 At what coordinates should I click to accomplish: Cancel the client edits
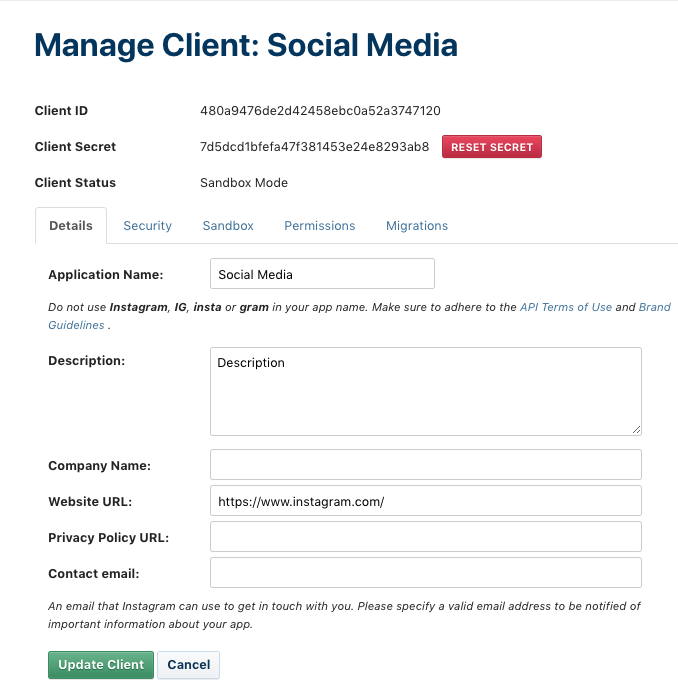point(189,665)
